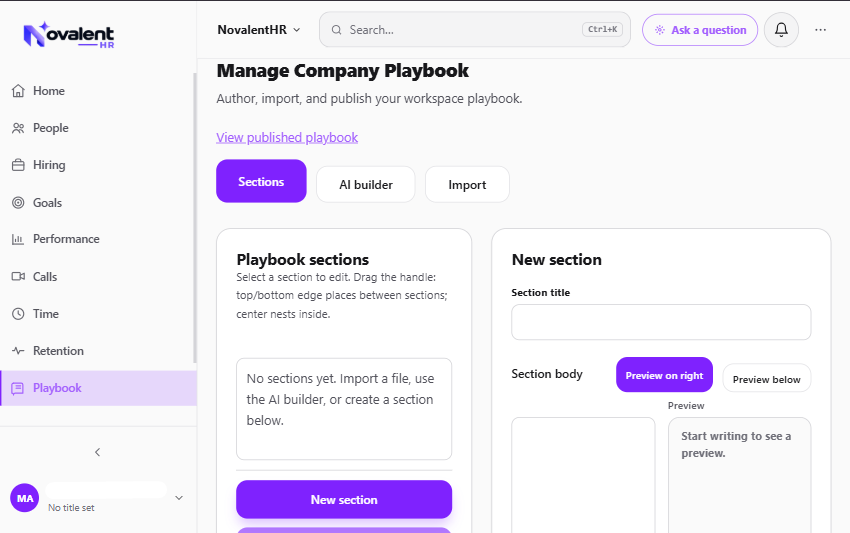This screenshot has width=850, height=533.
Task: Switch to the Import tab
Action: [x=467, y=185]
